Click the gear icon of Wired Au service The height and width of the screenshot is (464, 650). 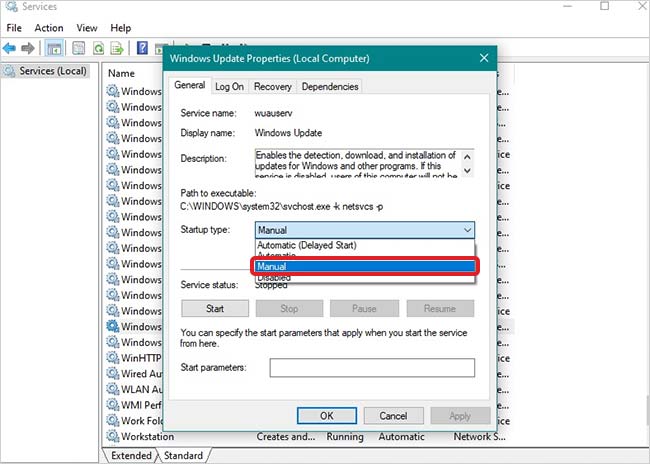[x=113, y=373]
